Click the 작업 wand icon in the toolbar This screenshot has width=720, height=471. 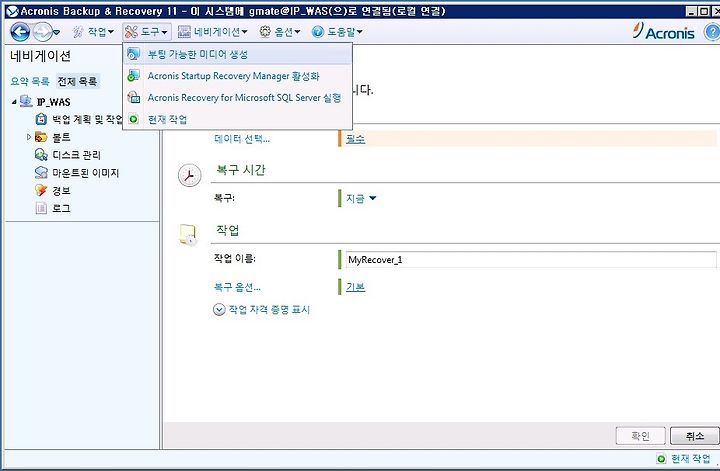[79, 32]
